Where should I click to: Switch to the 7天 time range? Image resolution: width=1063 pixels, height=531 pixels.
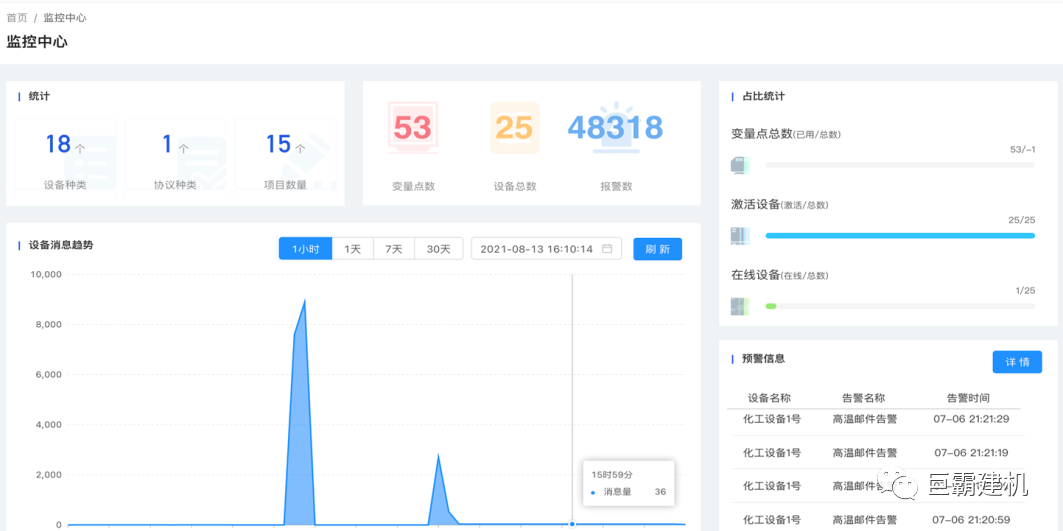(394, 249)
